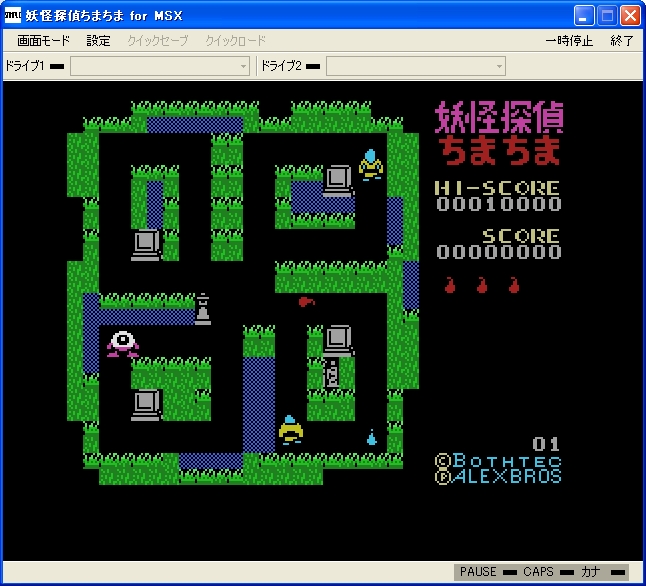The height and width of the screenshot is (586, 646).
Task: Click the hi-score value 00010000
Action: click(x=499, y=204)
